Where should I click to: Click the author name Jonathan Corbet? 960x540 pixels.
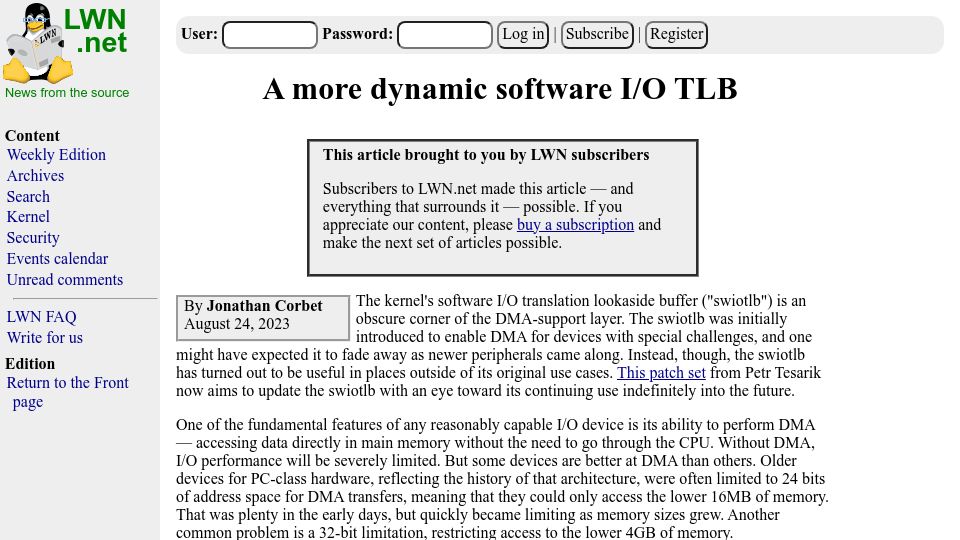(264, 306)
